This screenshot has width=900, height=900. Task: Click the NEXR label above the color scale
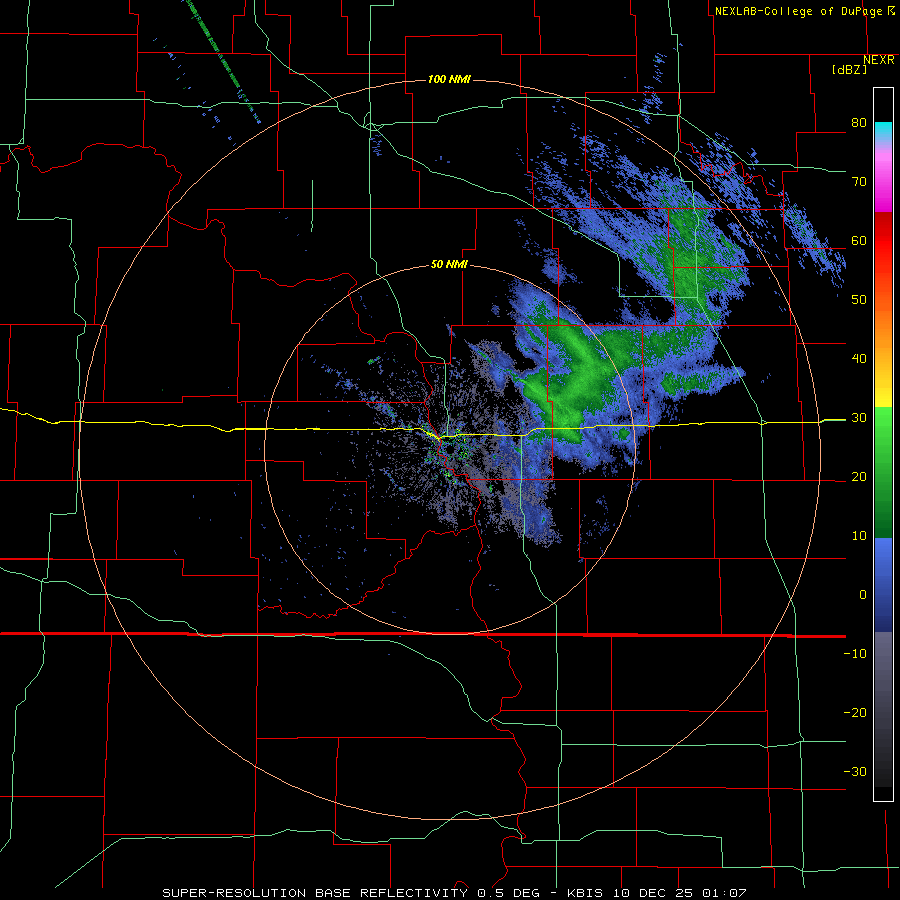(879, 60)
